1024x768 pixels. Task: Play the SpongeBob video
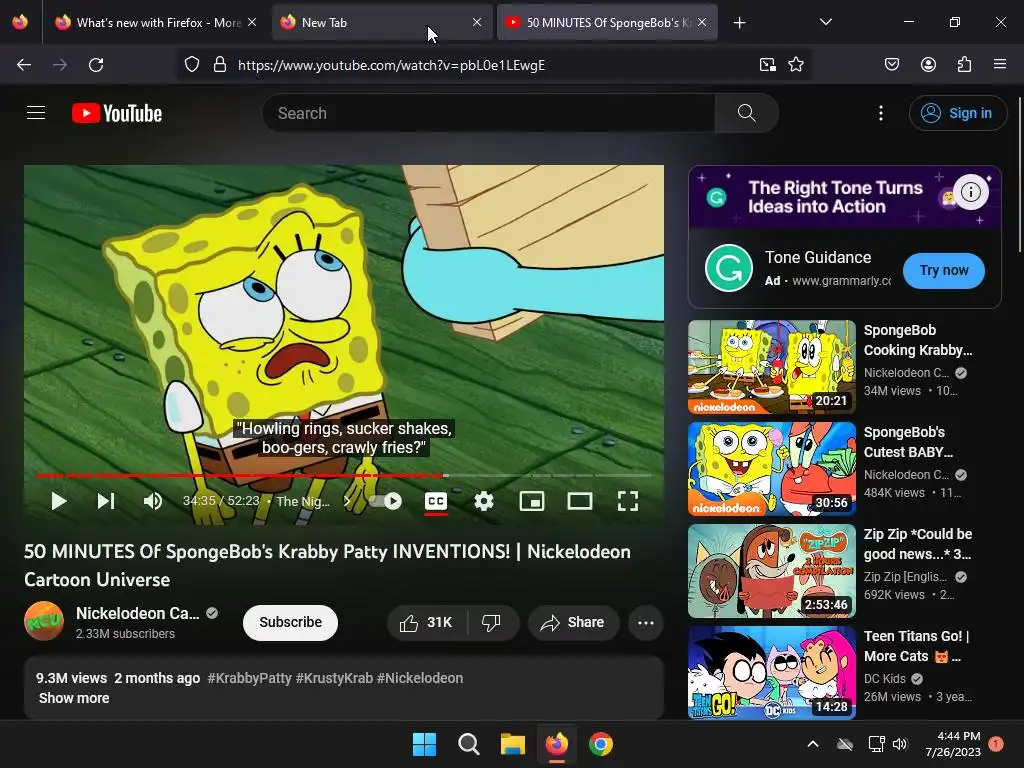(x=59, y=501)
